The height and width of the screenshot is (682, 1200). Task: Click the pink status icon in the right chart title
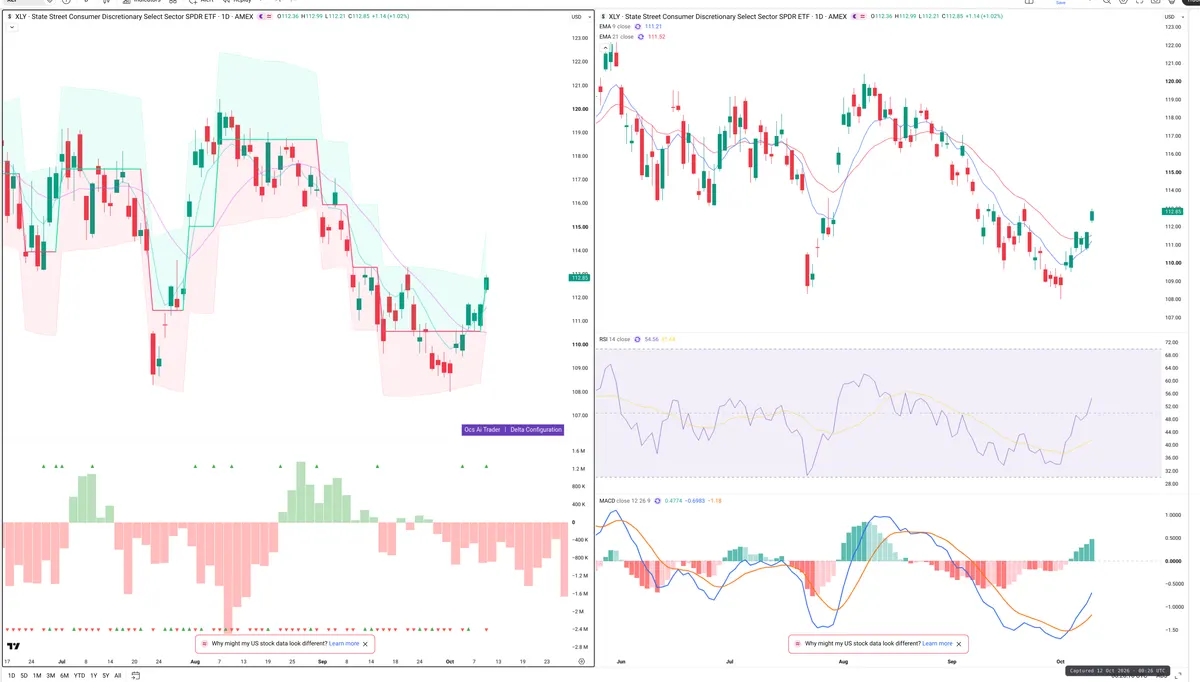coord(861,16)
